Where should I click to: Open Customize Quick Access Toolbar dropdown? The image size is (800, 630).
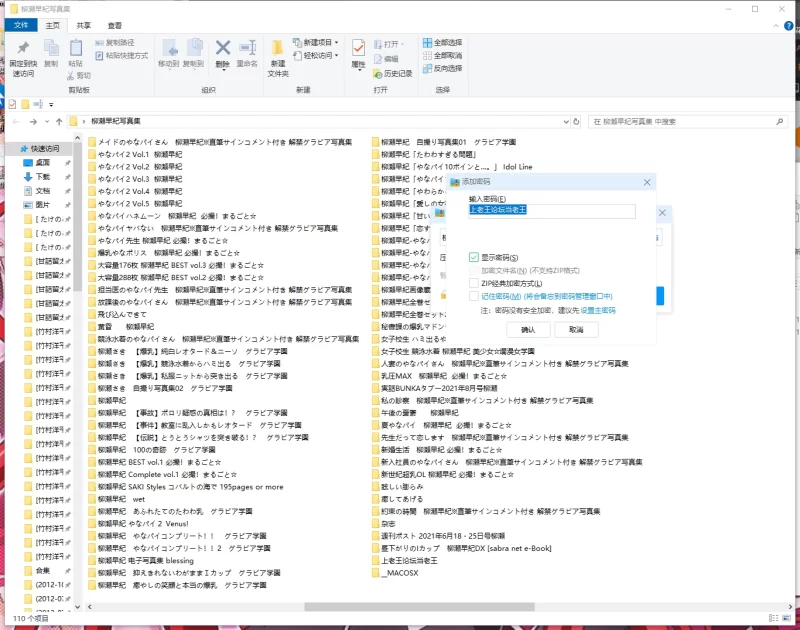tap(51, 105)
